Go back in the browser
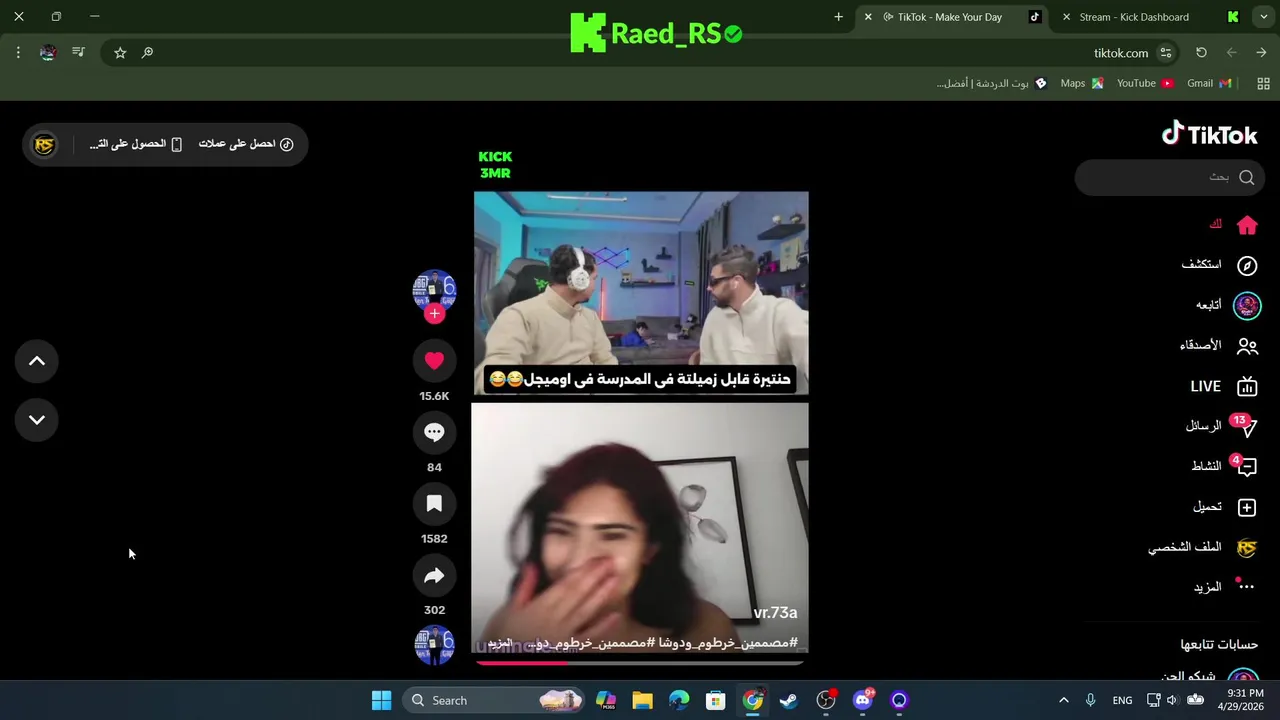Viewport: 1280px width, 720px height. pos(1232,53)
